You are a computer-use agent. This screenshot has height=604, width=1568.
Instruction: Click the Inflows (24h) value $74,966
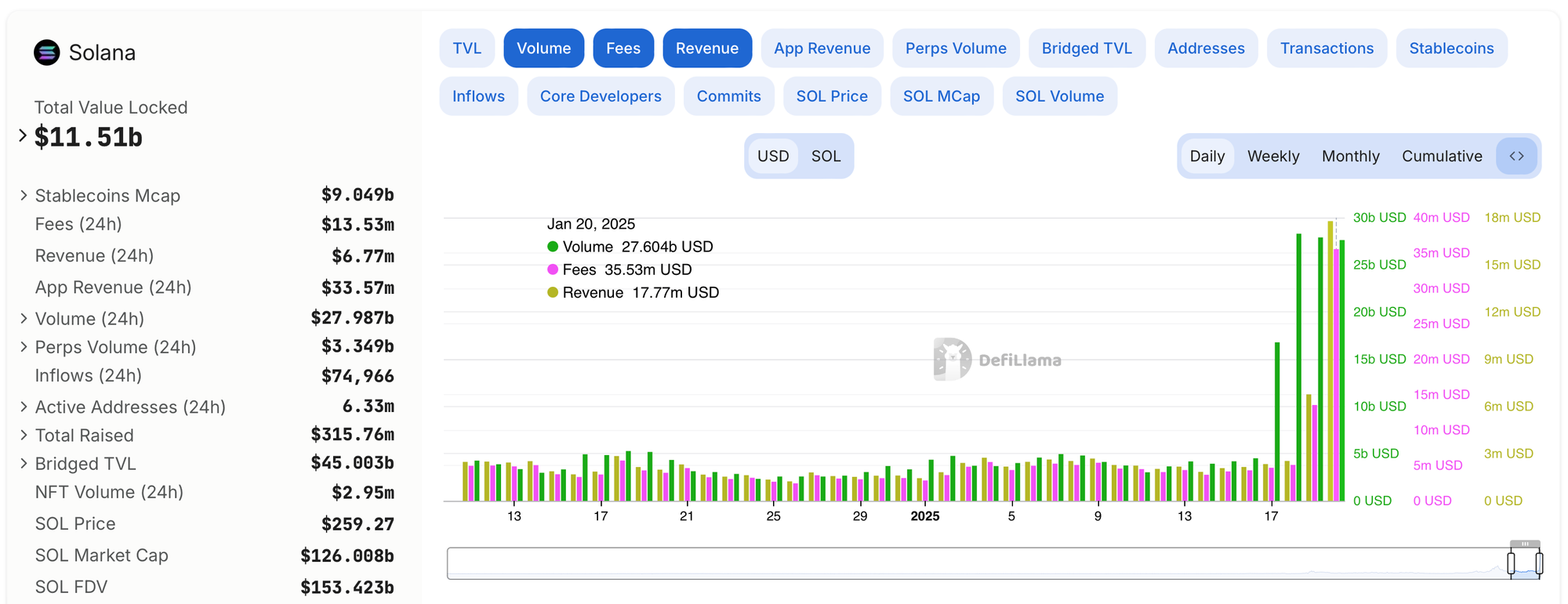click(358, 376)
